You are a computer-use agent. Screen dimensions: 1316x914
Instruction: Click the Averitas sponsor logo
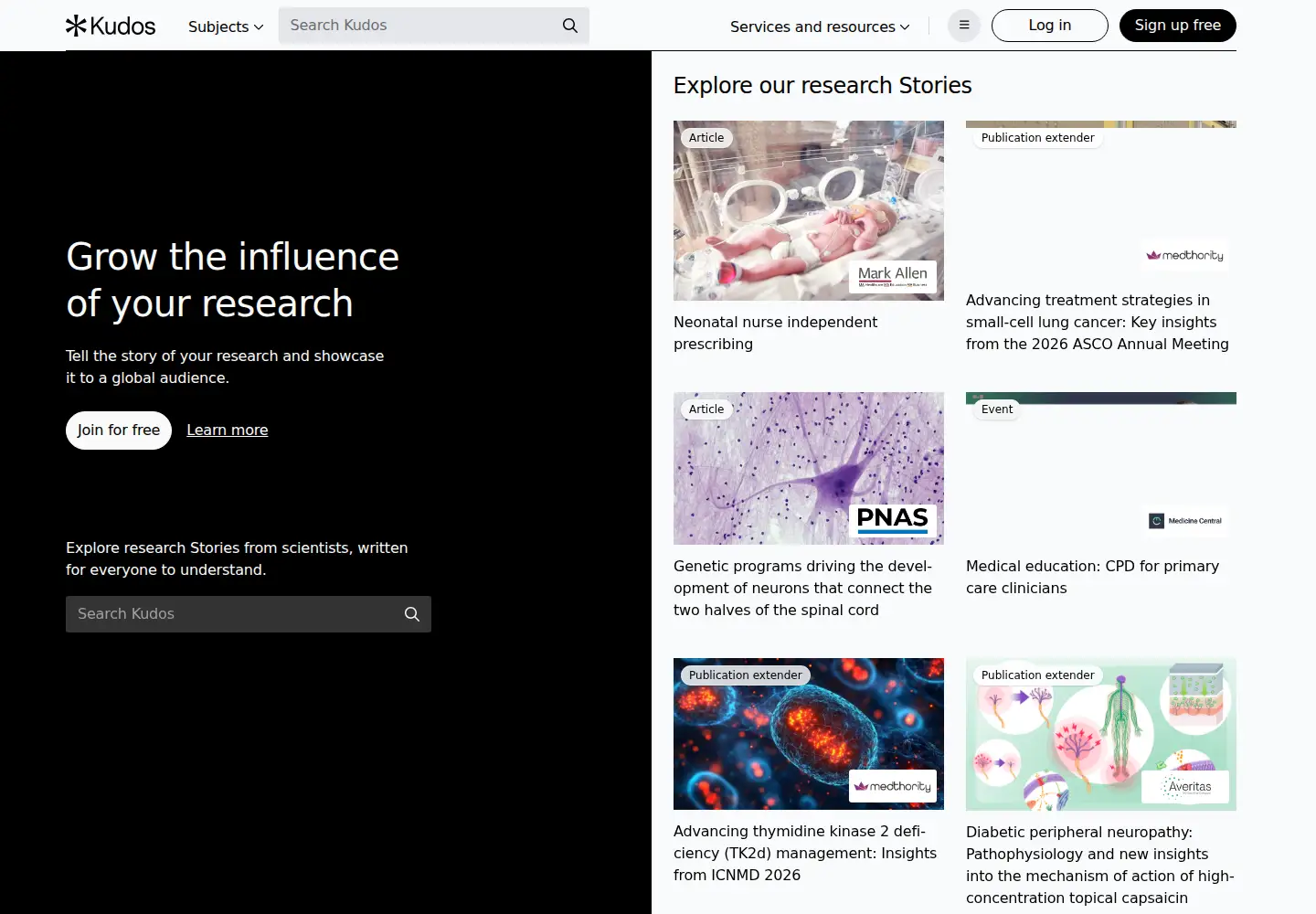(x=1185, y=787)
